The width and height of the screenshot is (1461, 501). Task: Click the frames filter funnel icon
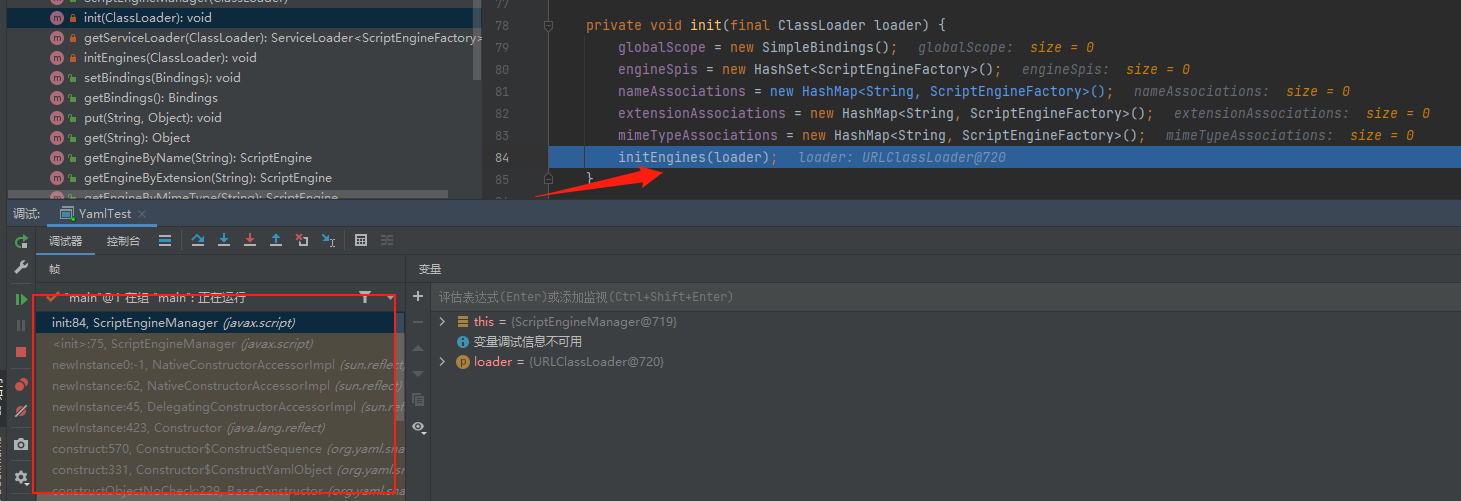[x=365, y=297]
